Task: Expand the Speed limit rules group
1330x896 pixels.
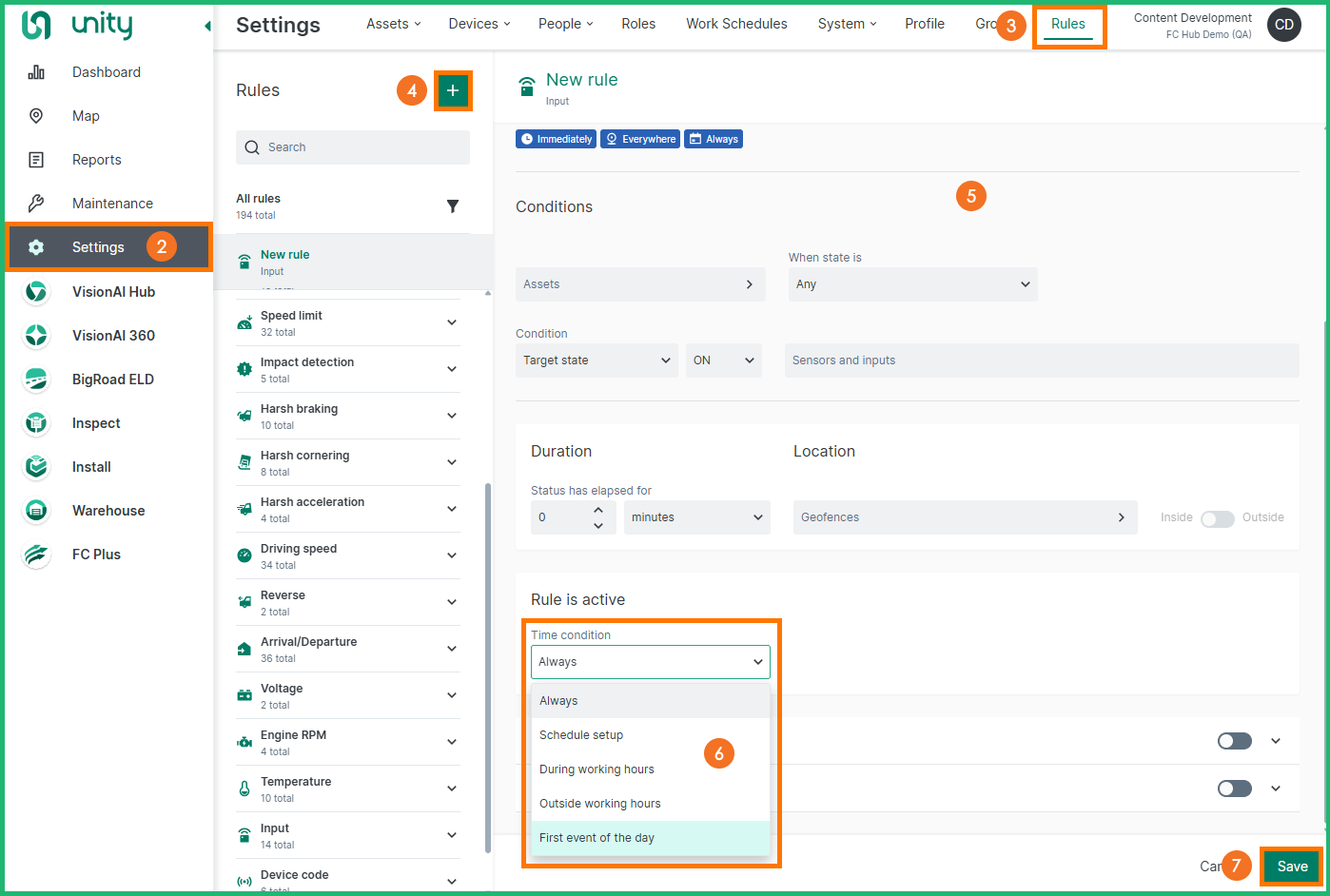Action: [451, 323]
